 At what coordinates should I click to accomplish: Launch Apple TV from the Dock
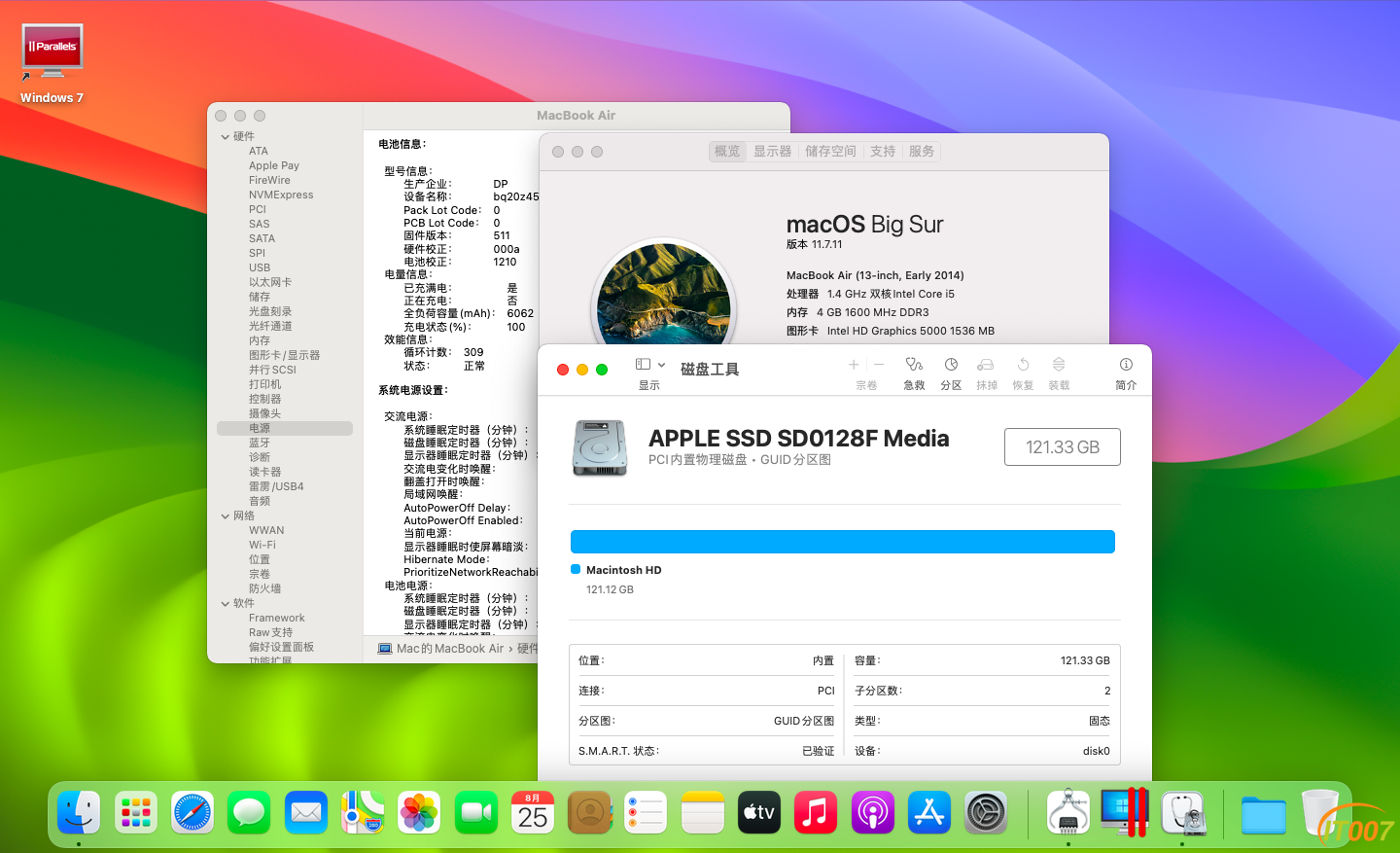[x=759, y=812]
